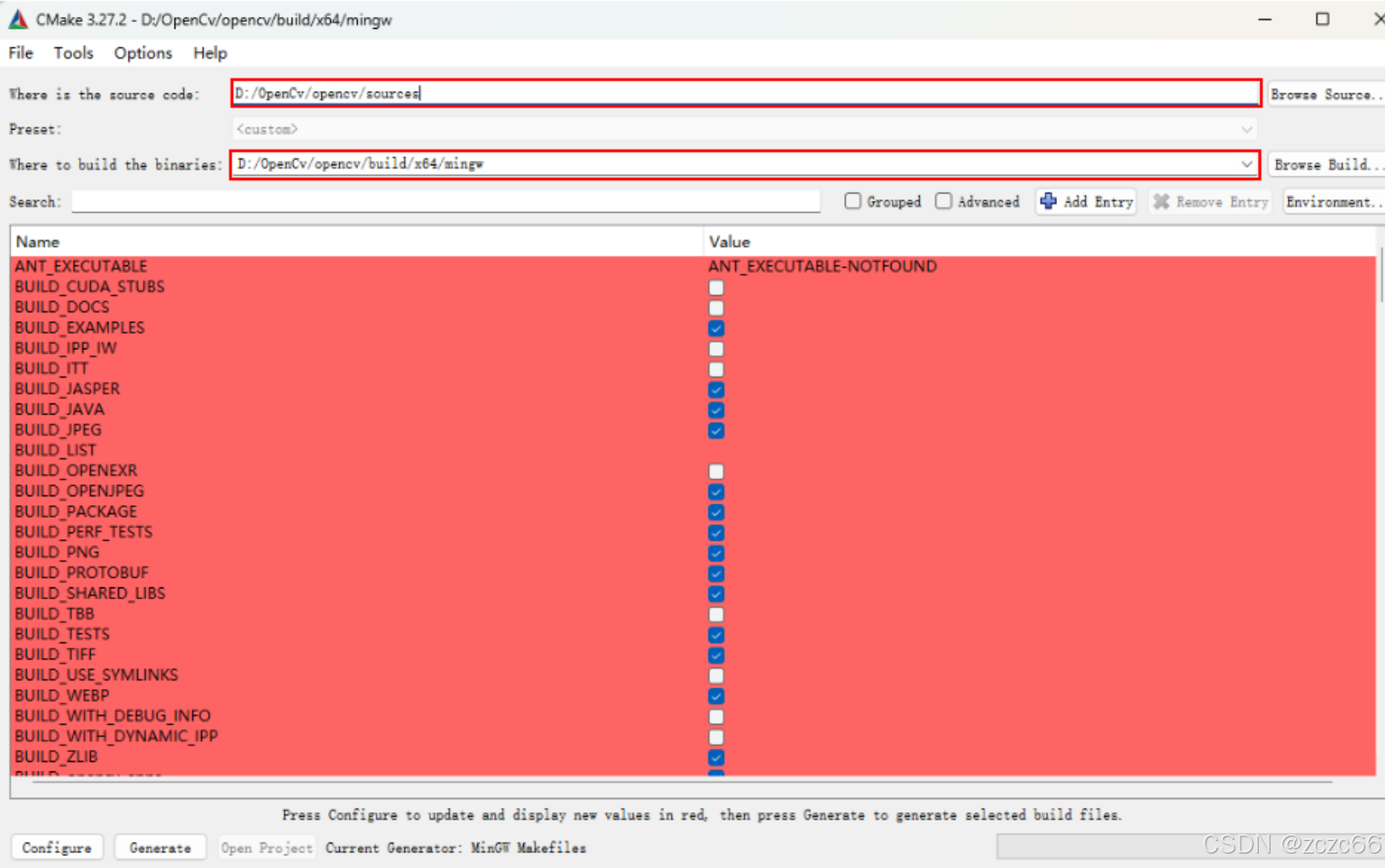Image resolution: width=1385 pixels, height=868 pixels.
Task: Disable the BUILD_EXAMPLES checkbox
Action: click(716, 328)
